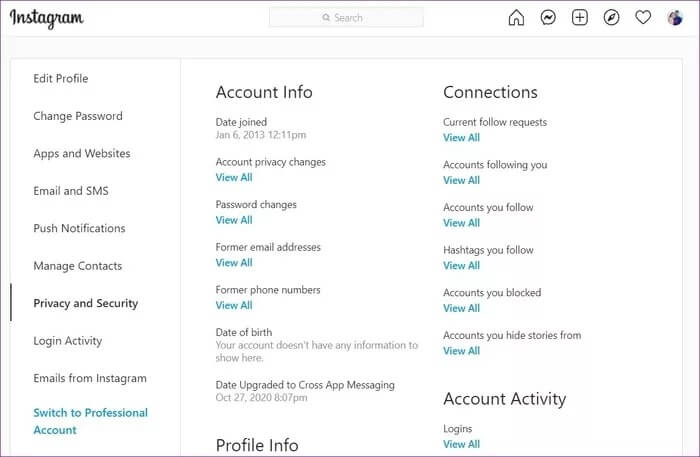View all Hashtags you follow
Image resolution: width=700 pixels, height=457 pixels.
(461, 266)
